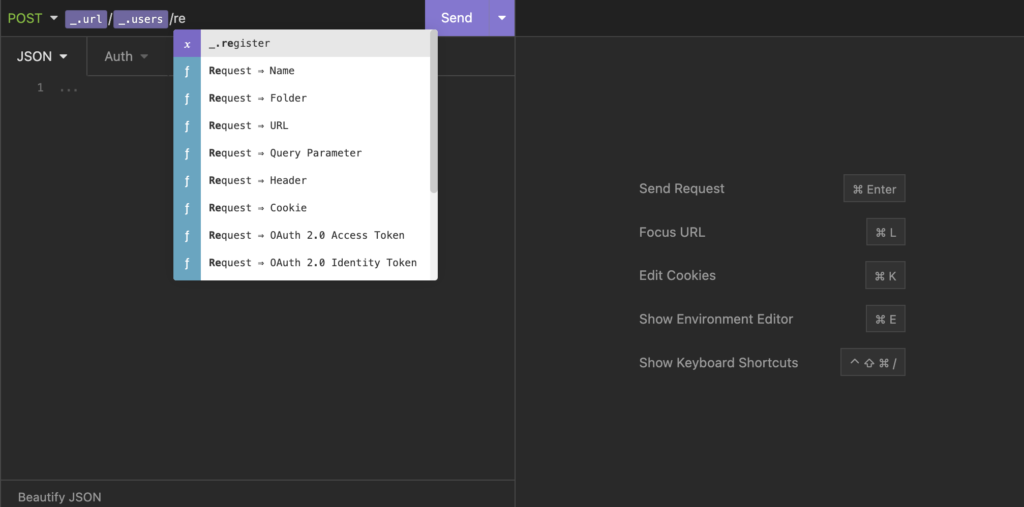Switch to the Auth tab
Viewport: 1024px width, 507px height.
(x=126, y=56)
